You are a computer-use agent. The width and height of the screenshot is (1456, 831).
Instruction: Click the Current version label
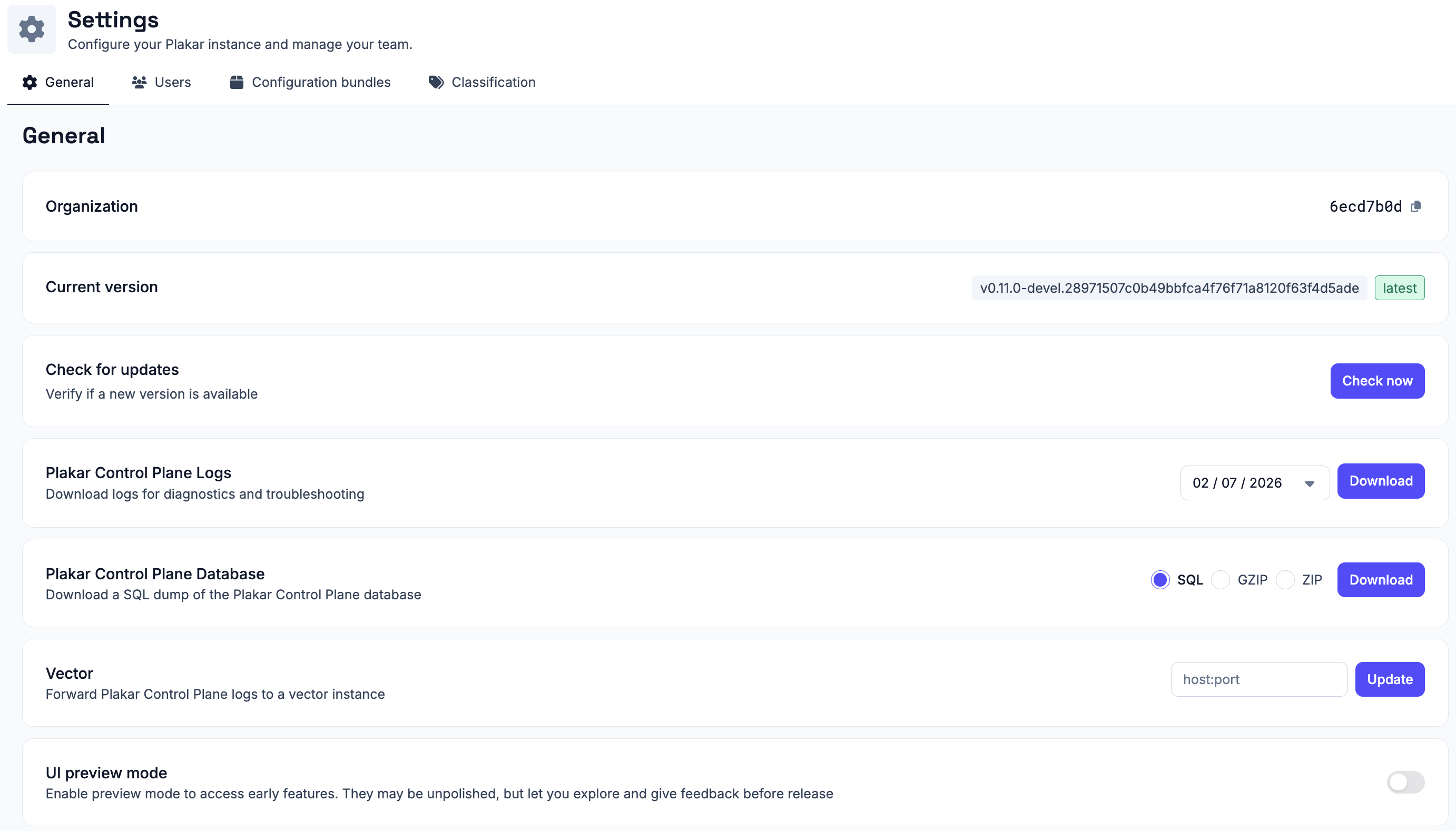(x=102, y=287)
